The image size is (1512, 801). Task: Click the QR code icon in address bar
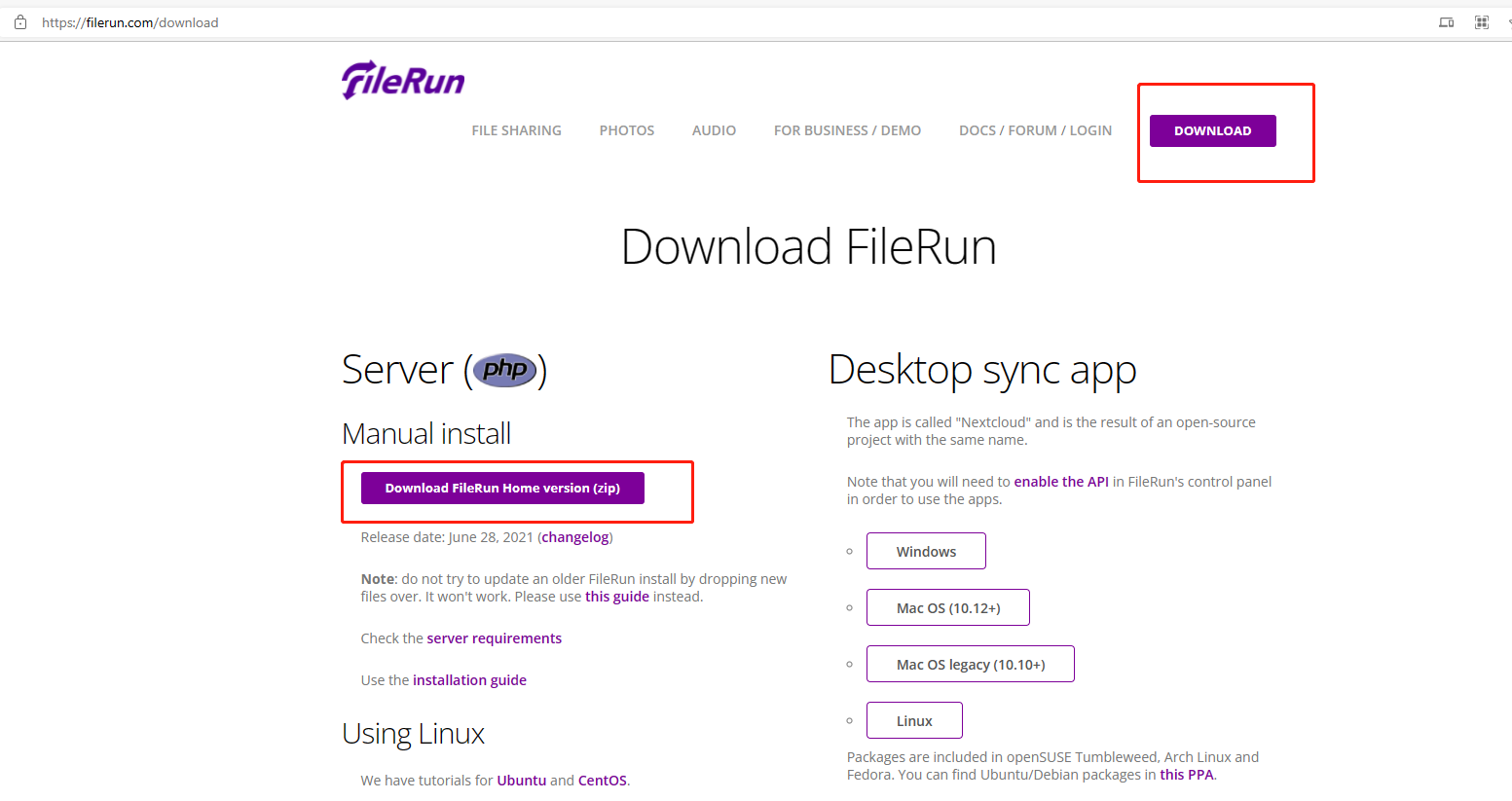click(1481, 22)
